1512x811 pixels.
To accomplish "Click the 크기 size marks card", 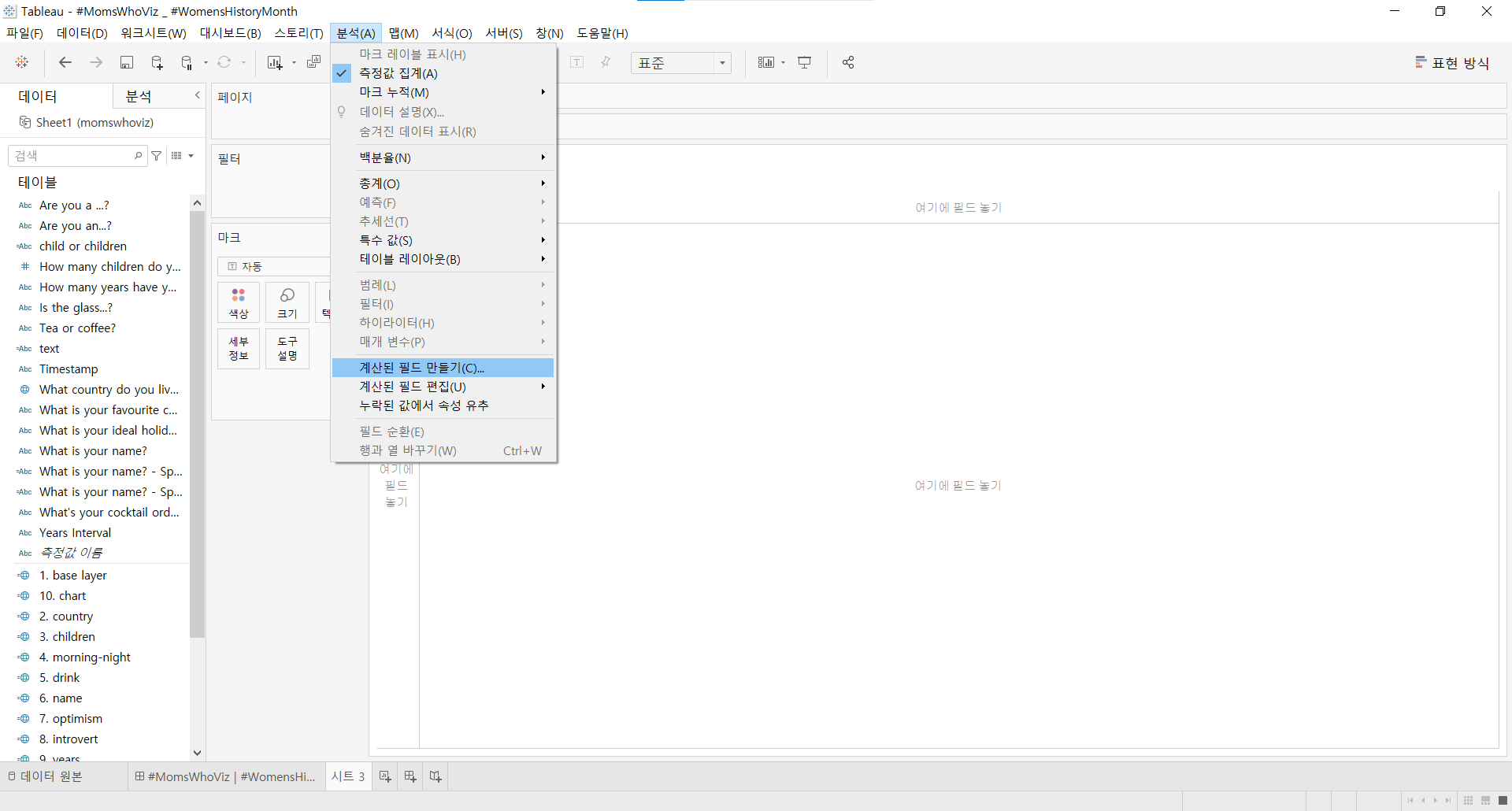I will tap(287, 302).
